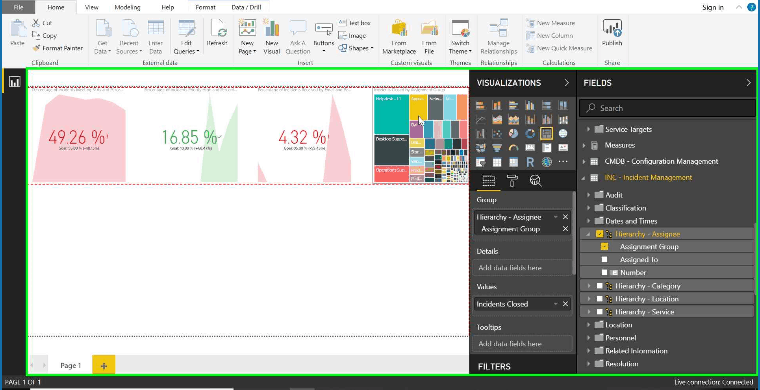Open the Modeling ribbon tab
The image size is (760, 390).
127,7
